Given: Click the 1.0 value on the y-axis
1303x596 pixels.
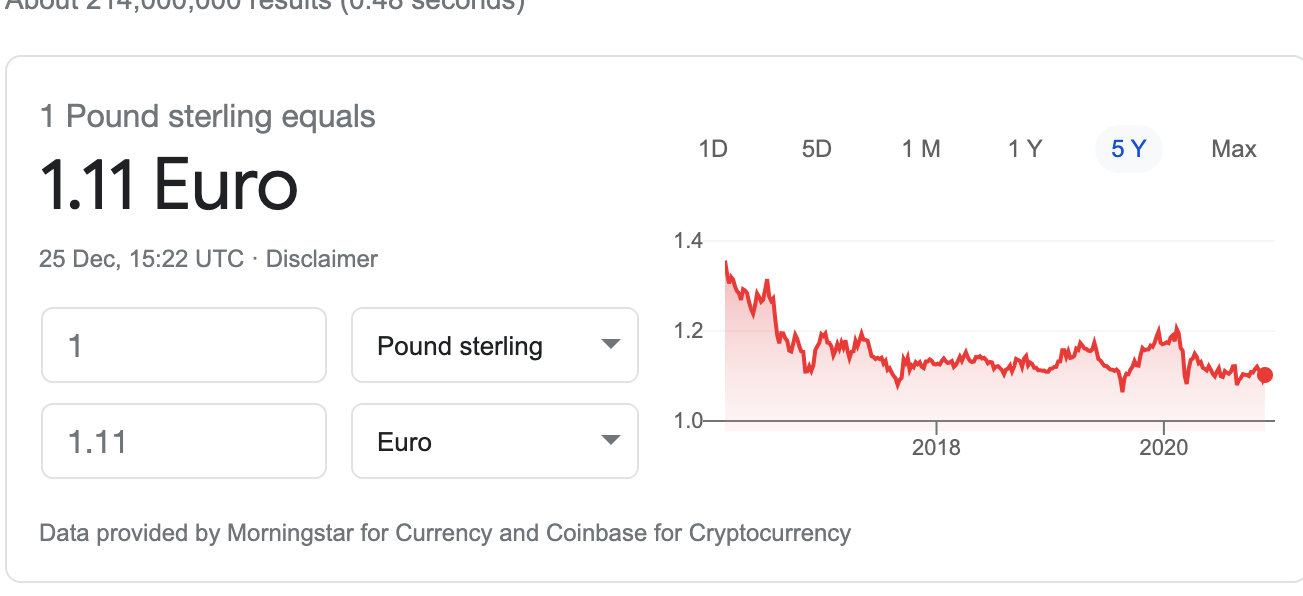Looking at the screenshot, I should click(x=688, y=420).
